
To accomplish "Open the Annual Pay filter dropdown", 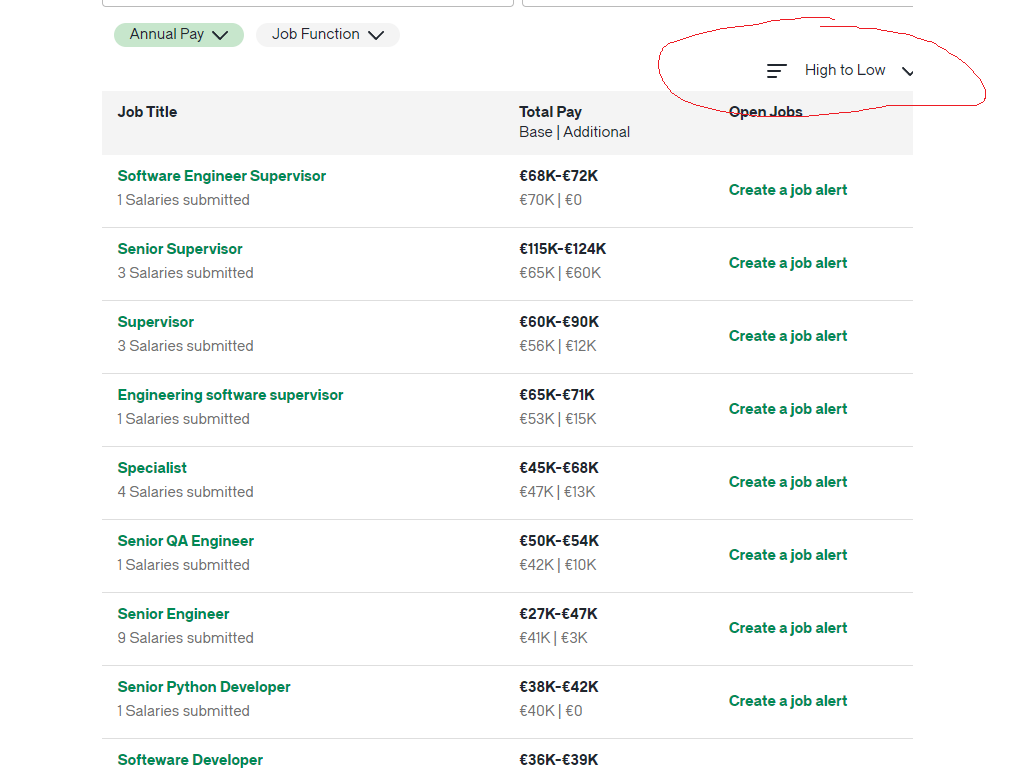I will (179, 35).
